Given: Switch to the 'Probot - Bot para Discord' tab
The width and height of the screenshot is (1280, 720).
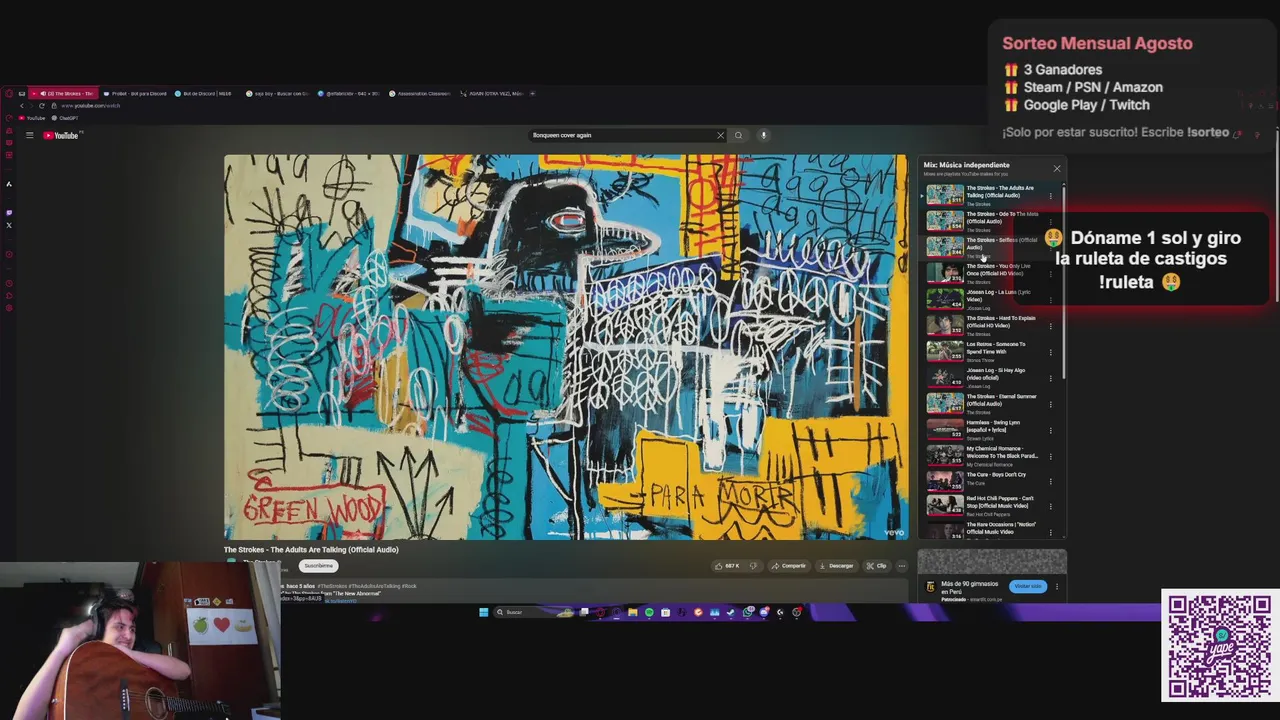Looking at the screenshot, I should point(135,93).
